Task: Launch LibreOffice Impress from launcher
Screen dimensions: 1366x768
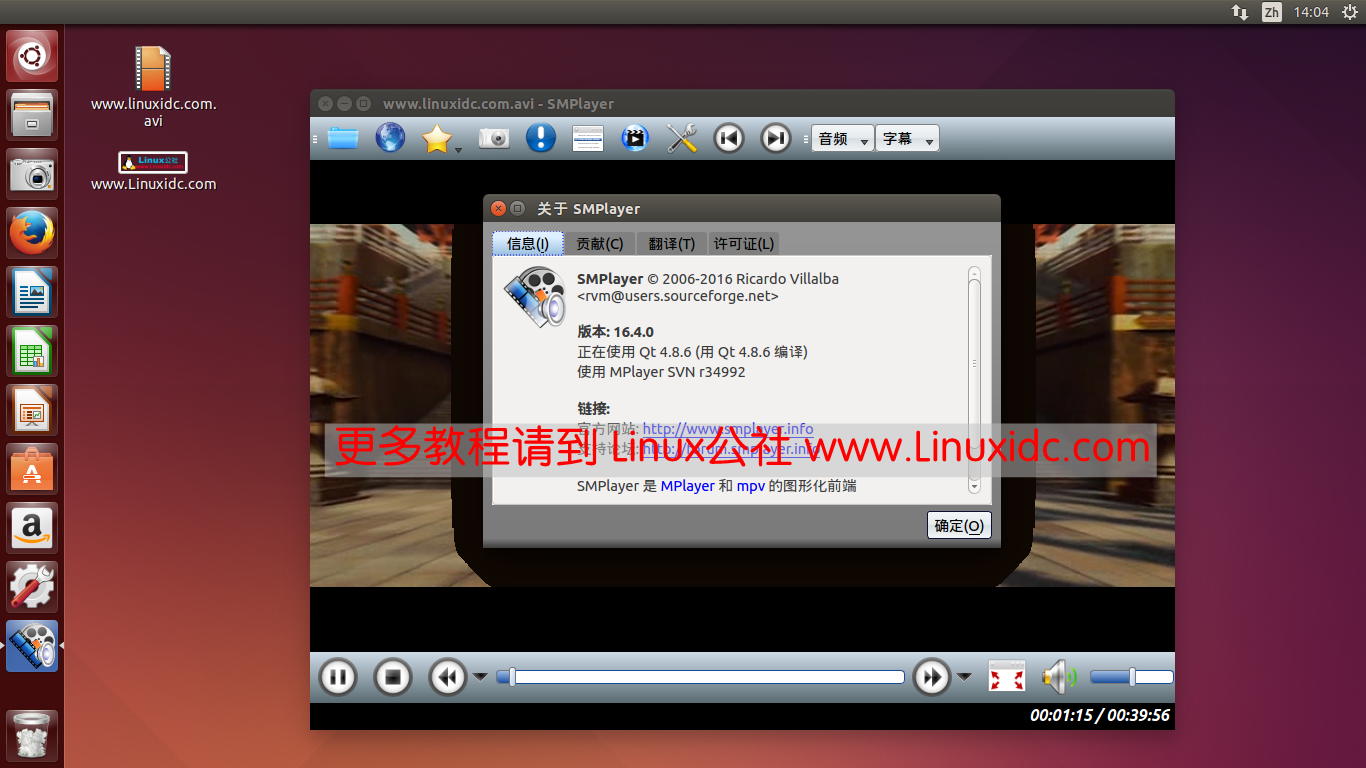Action: pyautogui.click(x=32, y=410)
